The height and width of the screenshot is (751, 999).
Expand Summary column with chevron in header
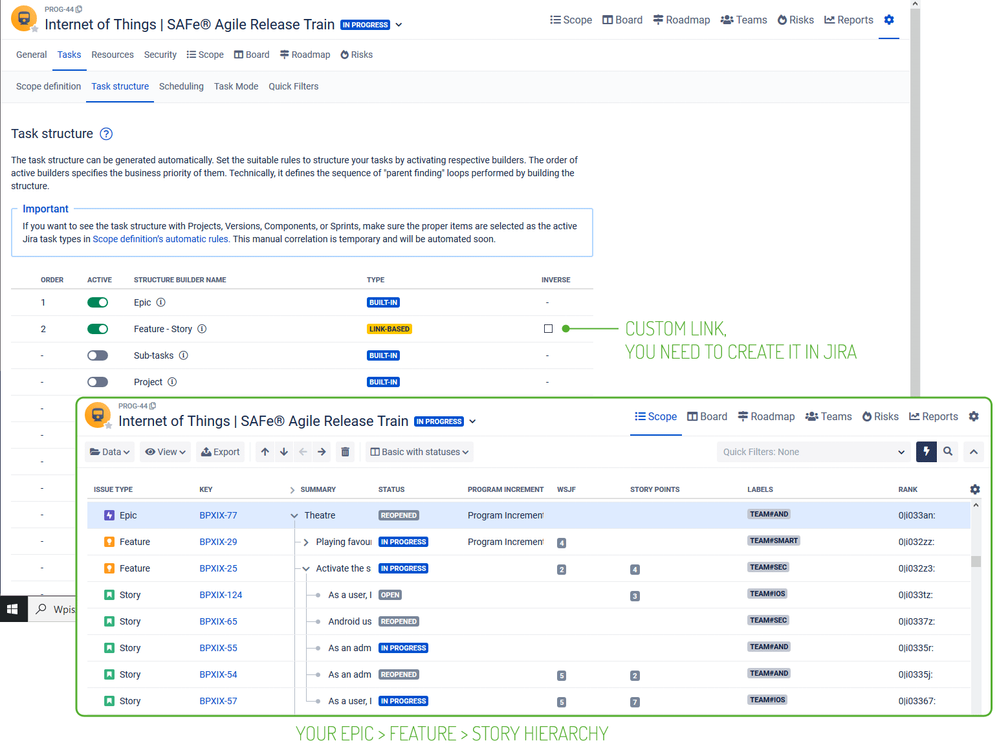292,490
